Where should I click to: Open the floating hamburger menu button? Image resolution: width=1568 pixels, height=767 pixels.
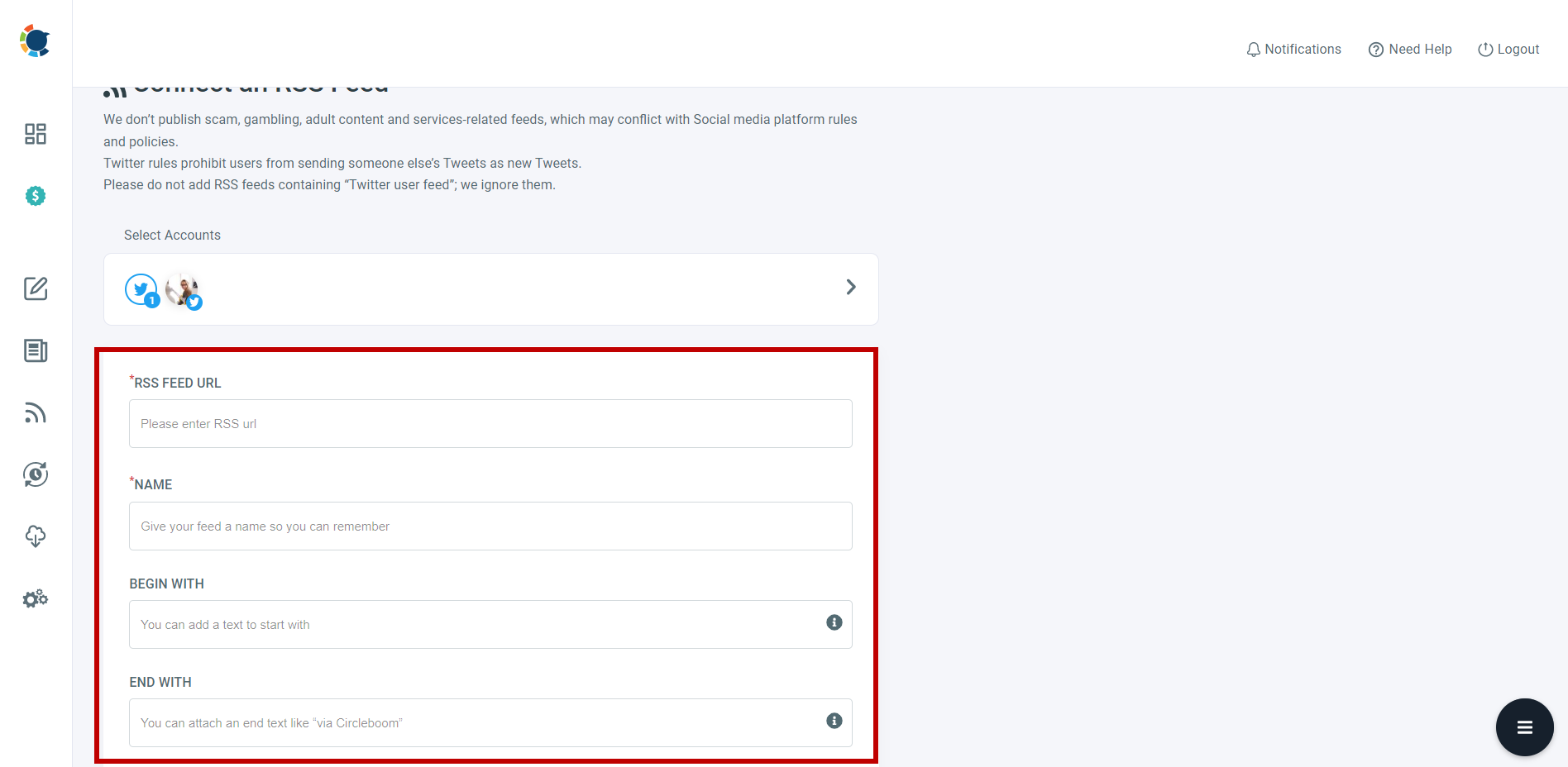(1525, 727)
